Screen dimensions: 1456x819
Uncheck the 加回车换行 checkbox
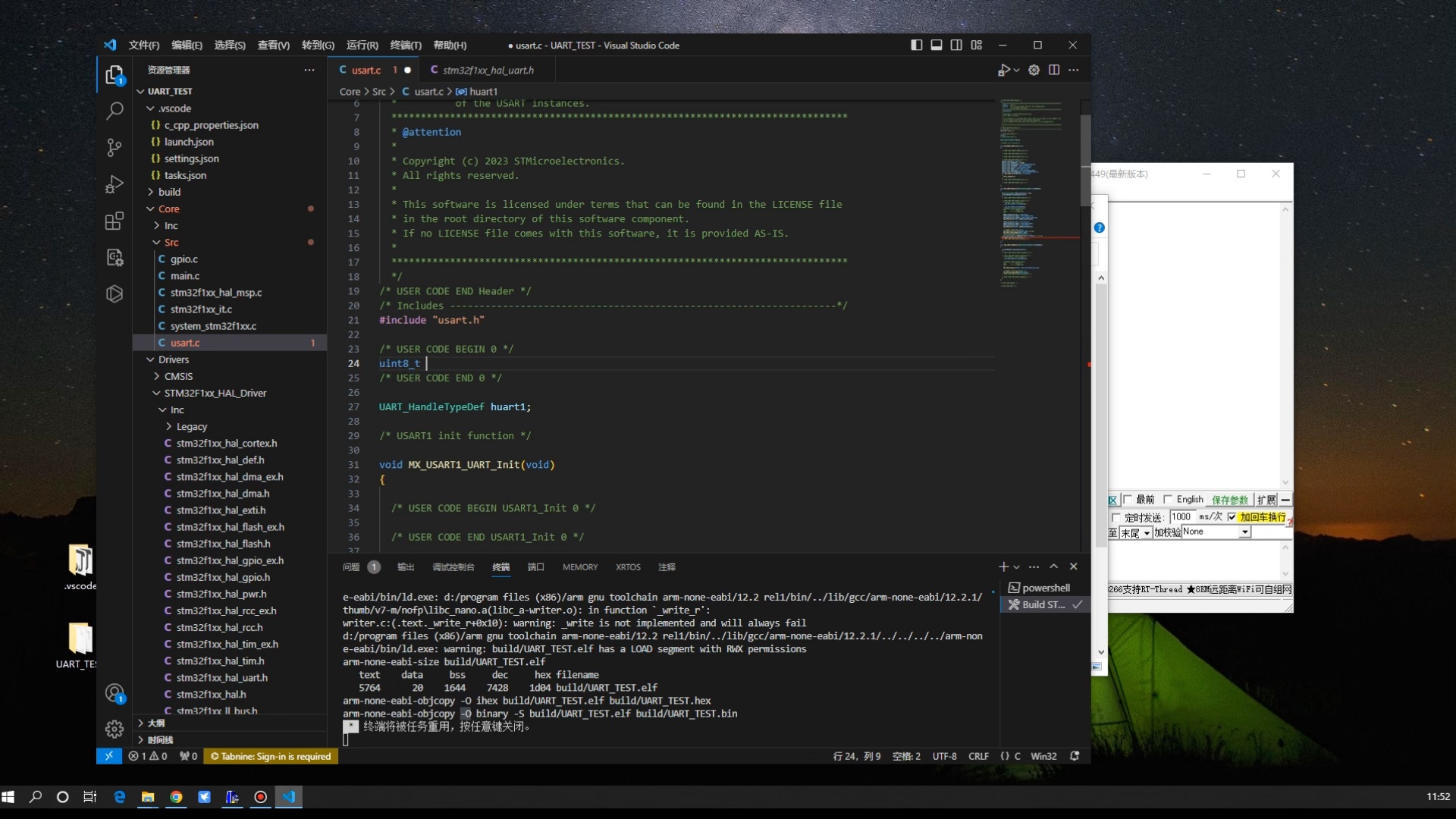1232,517
